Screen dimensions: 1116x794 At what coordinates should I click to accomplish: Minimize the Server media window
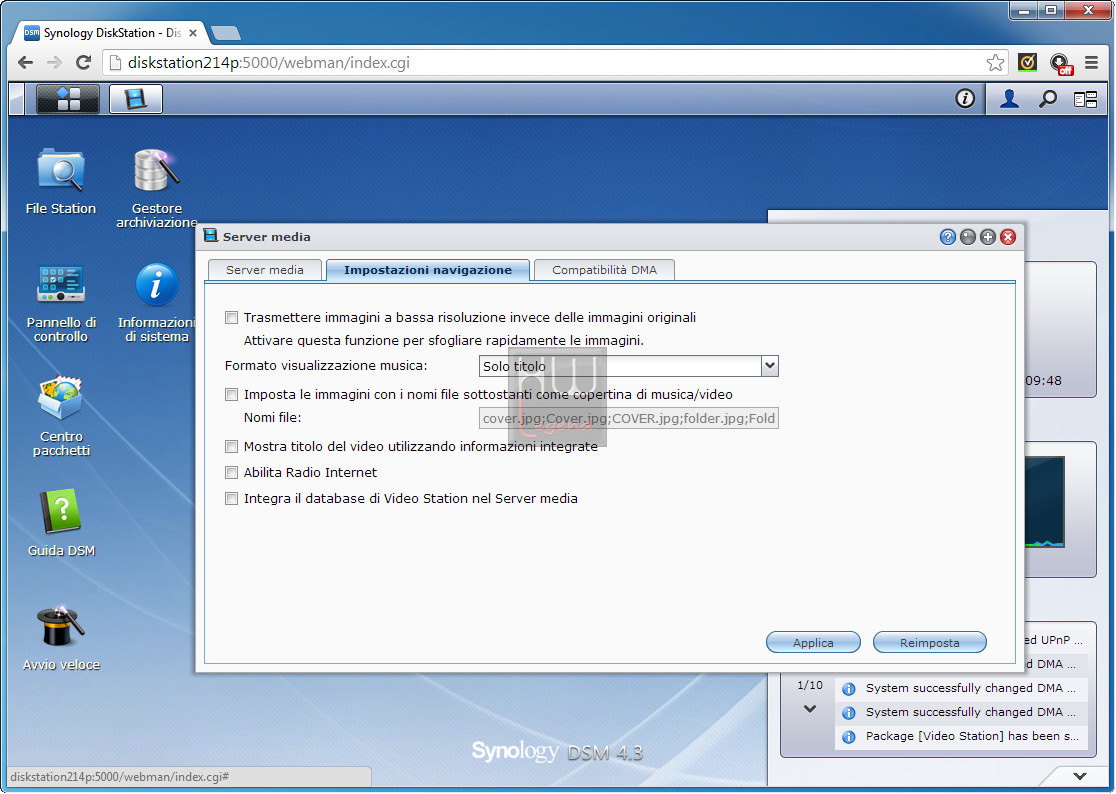coord(967,237)
